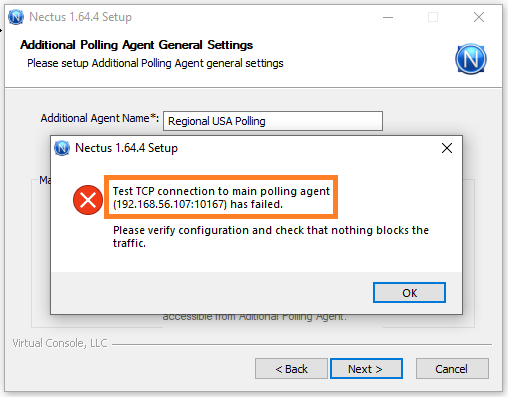Click the main window title 'Nectus 1.64.4 Setup'

pos(80,17)
